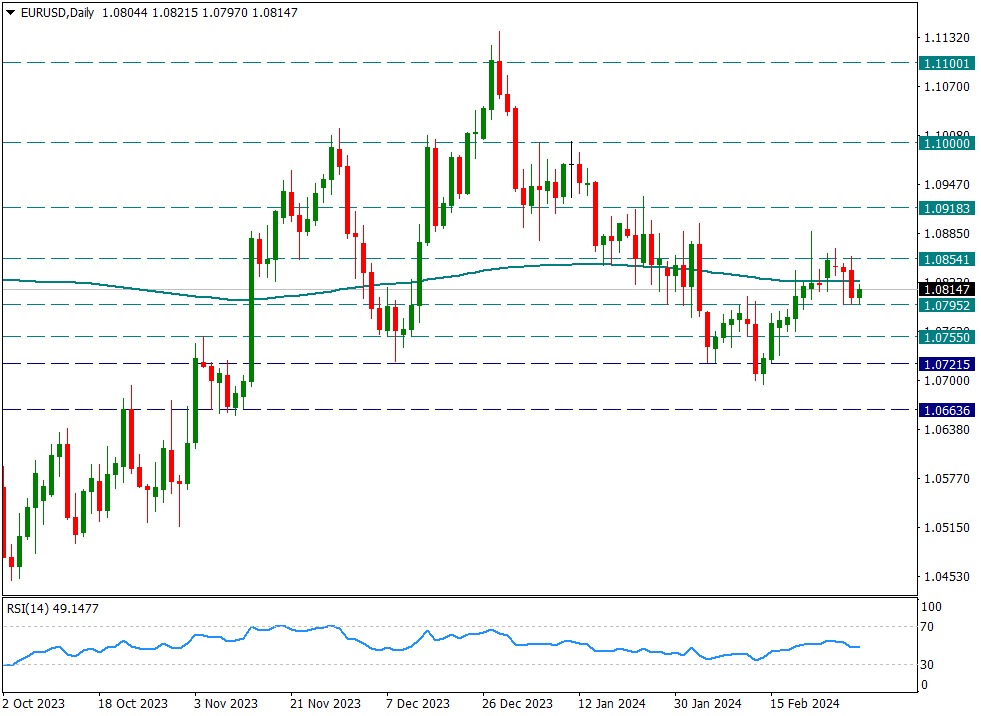Screen dimensions: 981x716
Task: Click the 3 Nov 2023 date label
Action: tap(226, 703)
